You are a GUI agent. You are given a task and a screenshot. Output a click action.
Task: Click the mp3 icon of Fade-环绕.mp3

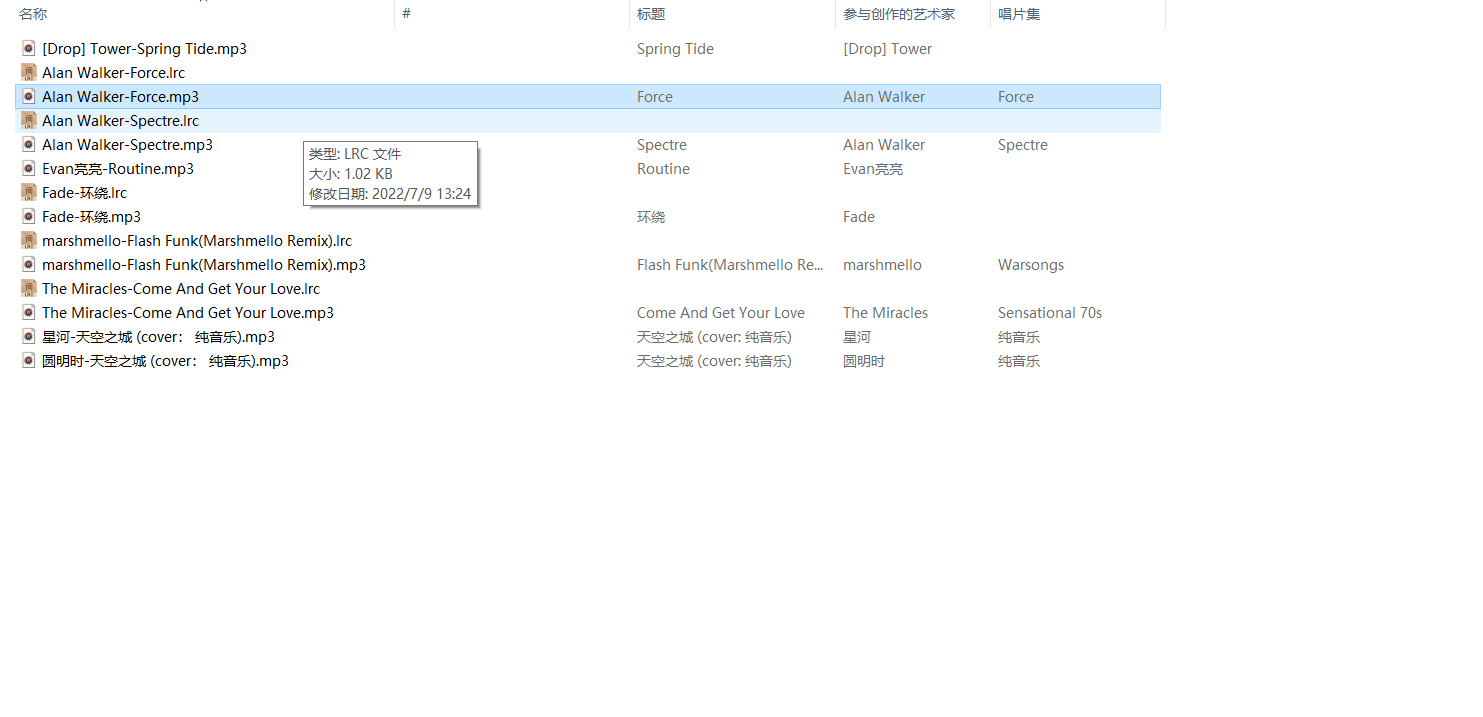[29, 216]
